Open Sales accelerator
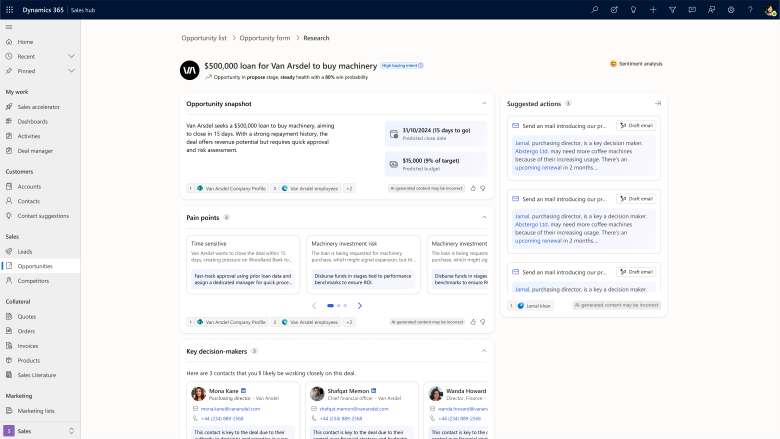The width and height of the screenshot is (780, 439). click(38, 107)
